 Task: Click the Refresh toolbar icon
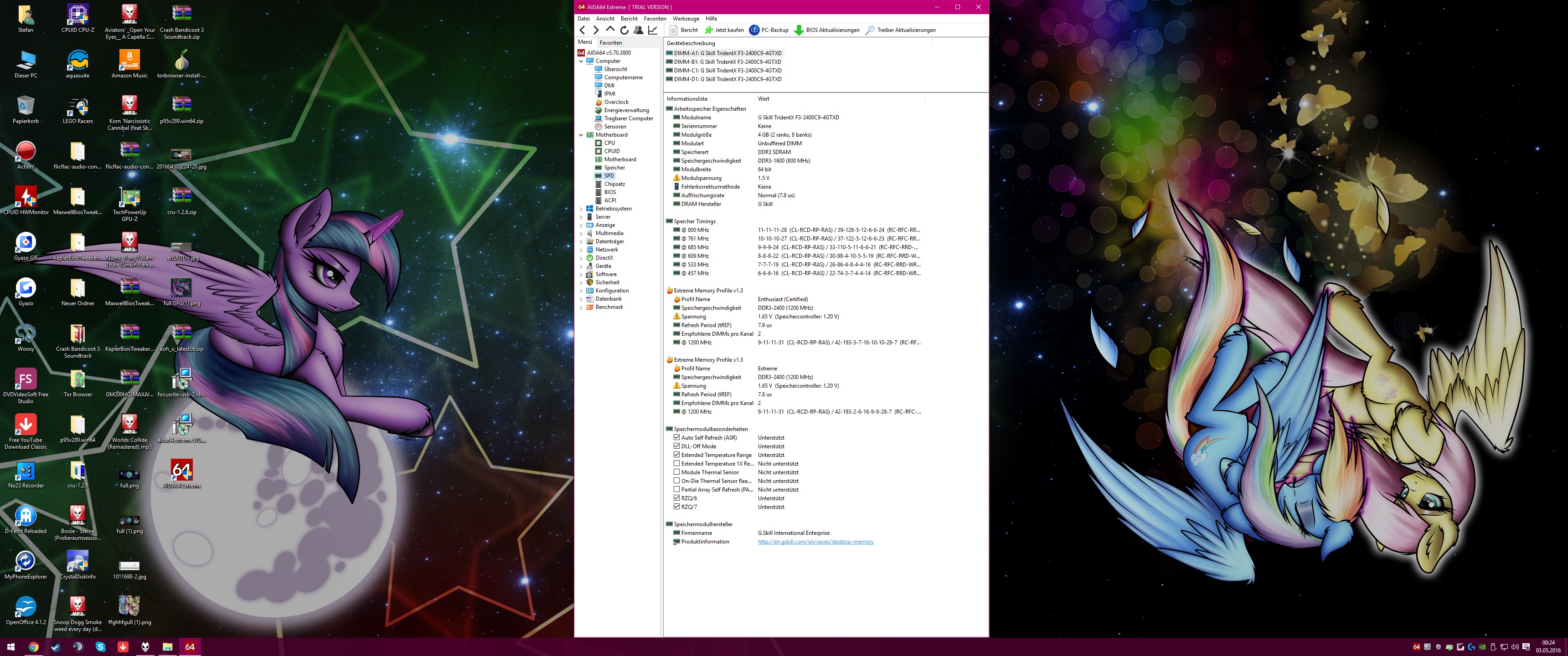[x=624, y=30]
